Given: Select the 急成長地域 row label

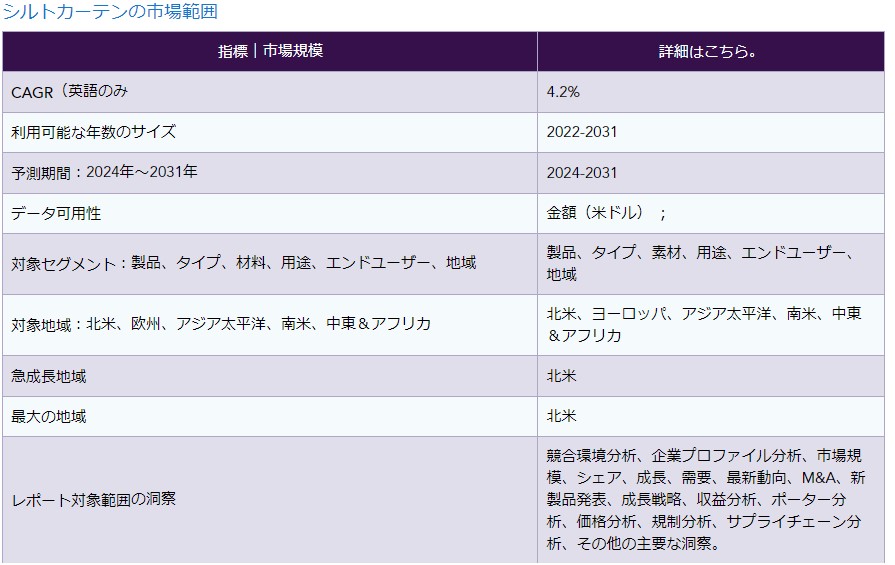Looking at the screenshot, I should click(49, 376).
